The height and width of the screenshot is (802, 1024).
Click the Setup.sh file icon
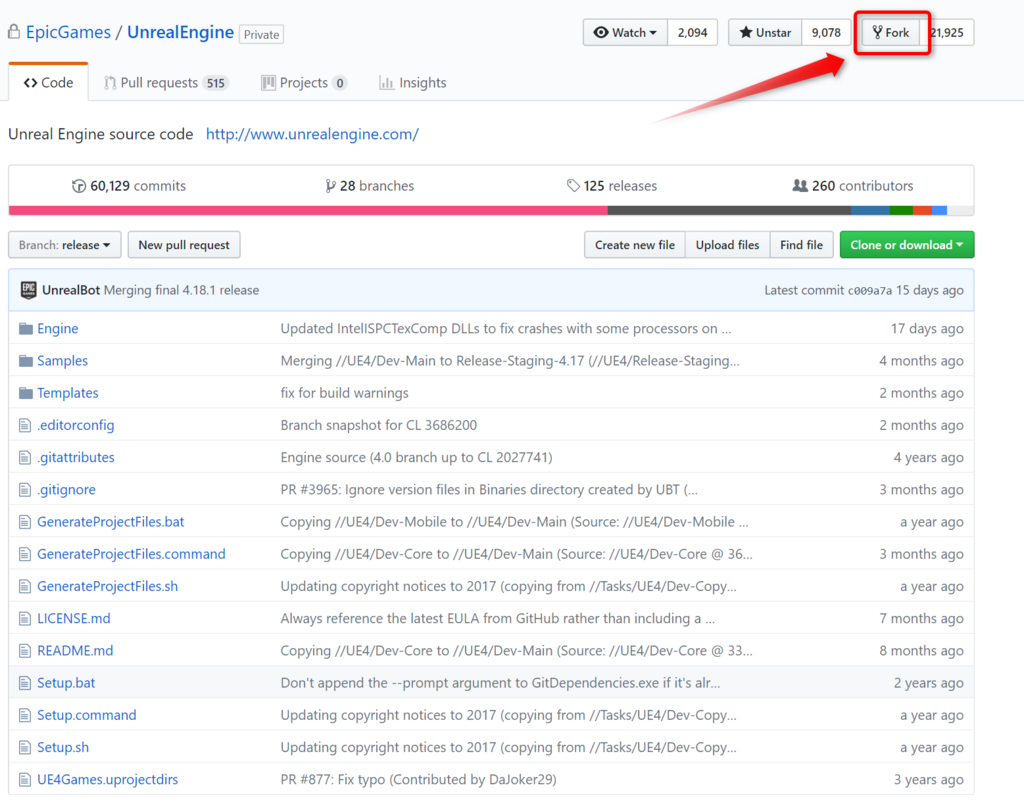(25, 747)
